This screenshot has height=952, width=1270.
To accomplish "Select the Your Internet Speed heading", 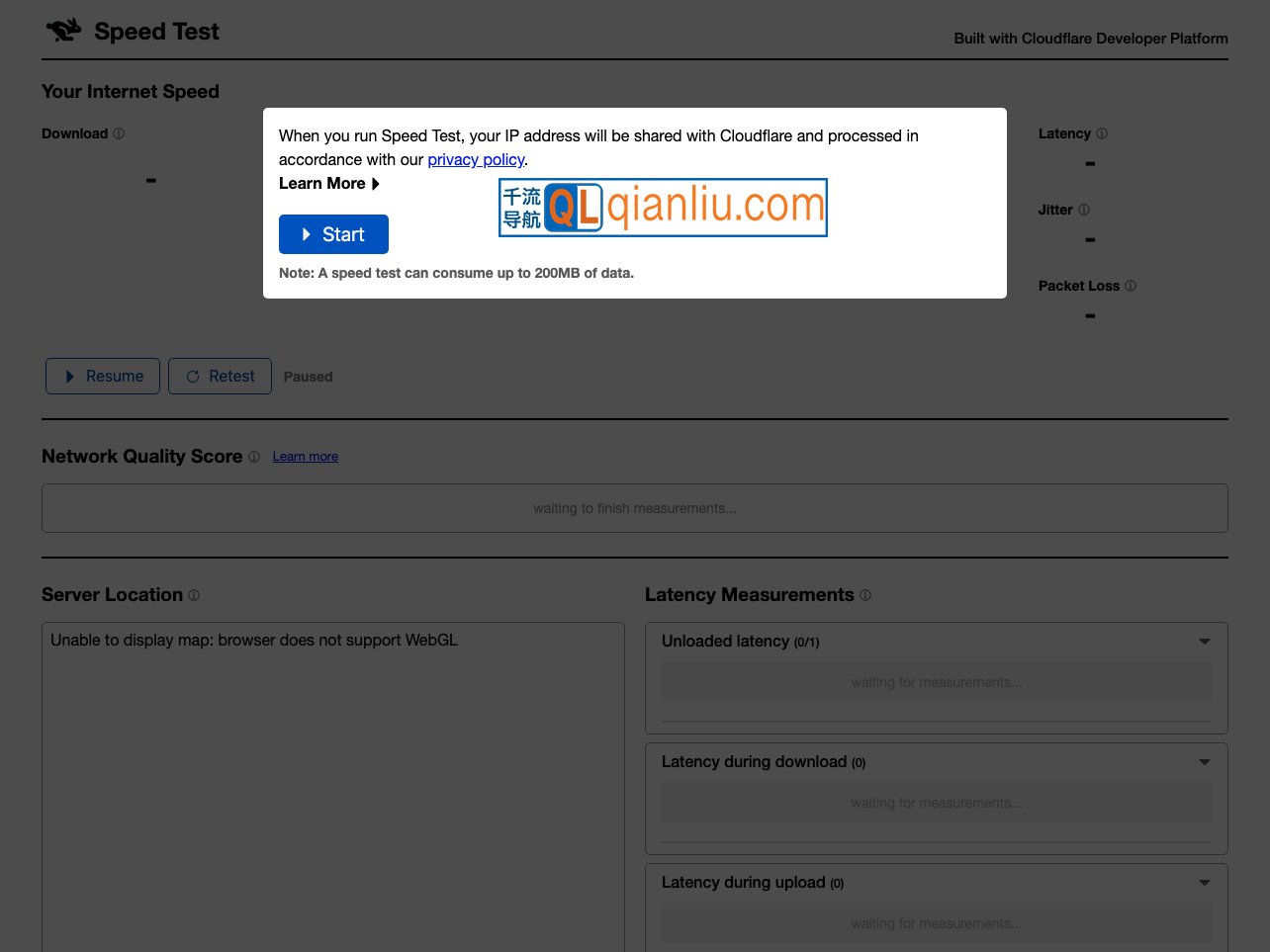I will point(130,91).
